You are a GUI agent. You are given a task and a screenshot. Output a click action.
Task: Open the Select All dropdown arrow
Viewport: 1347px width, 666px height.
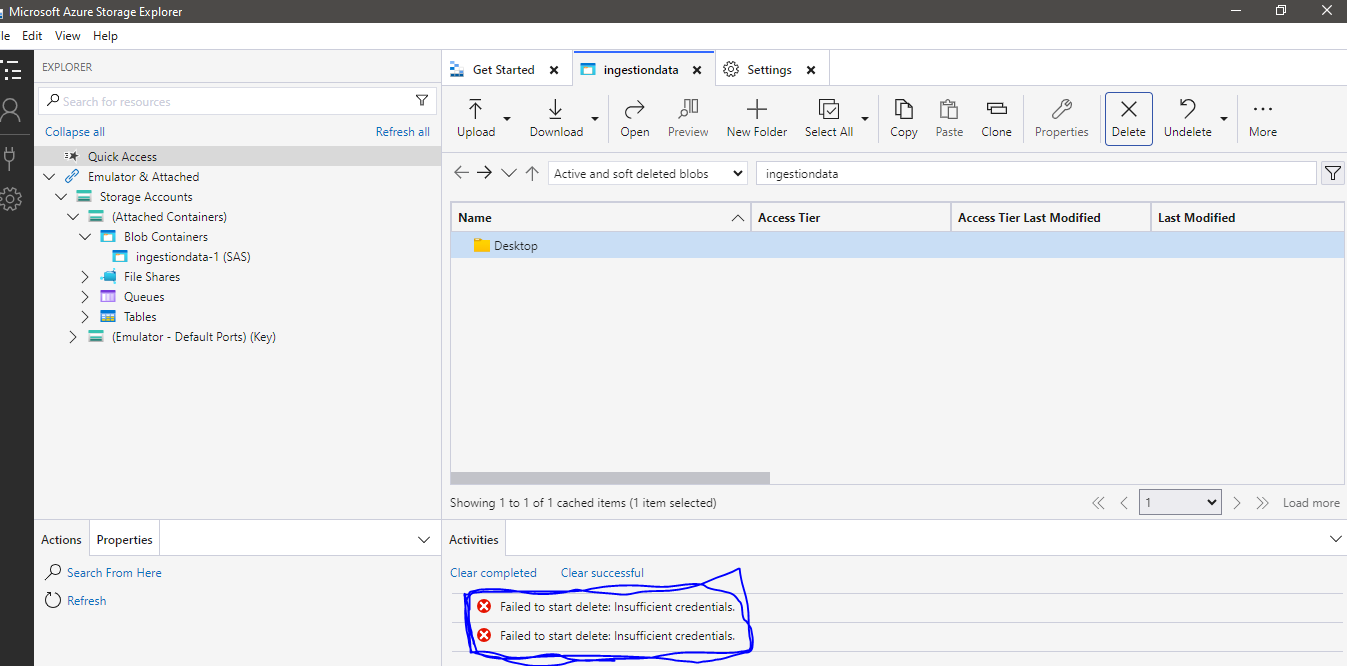coord(865,118)
